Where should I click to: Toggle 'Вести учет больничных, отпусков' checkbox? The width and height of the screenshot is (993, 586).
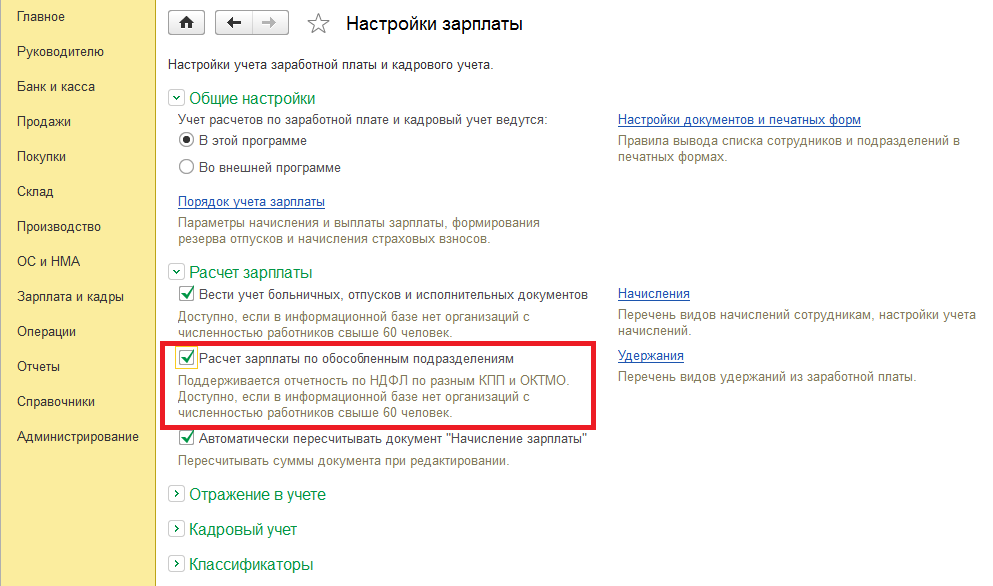point(186,293)
